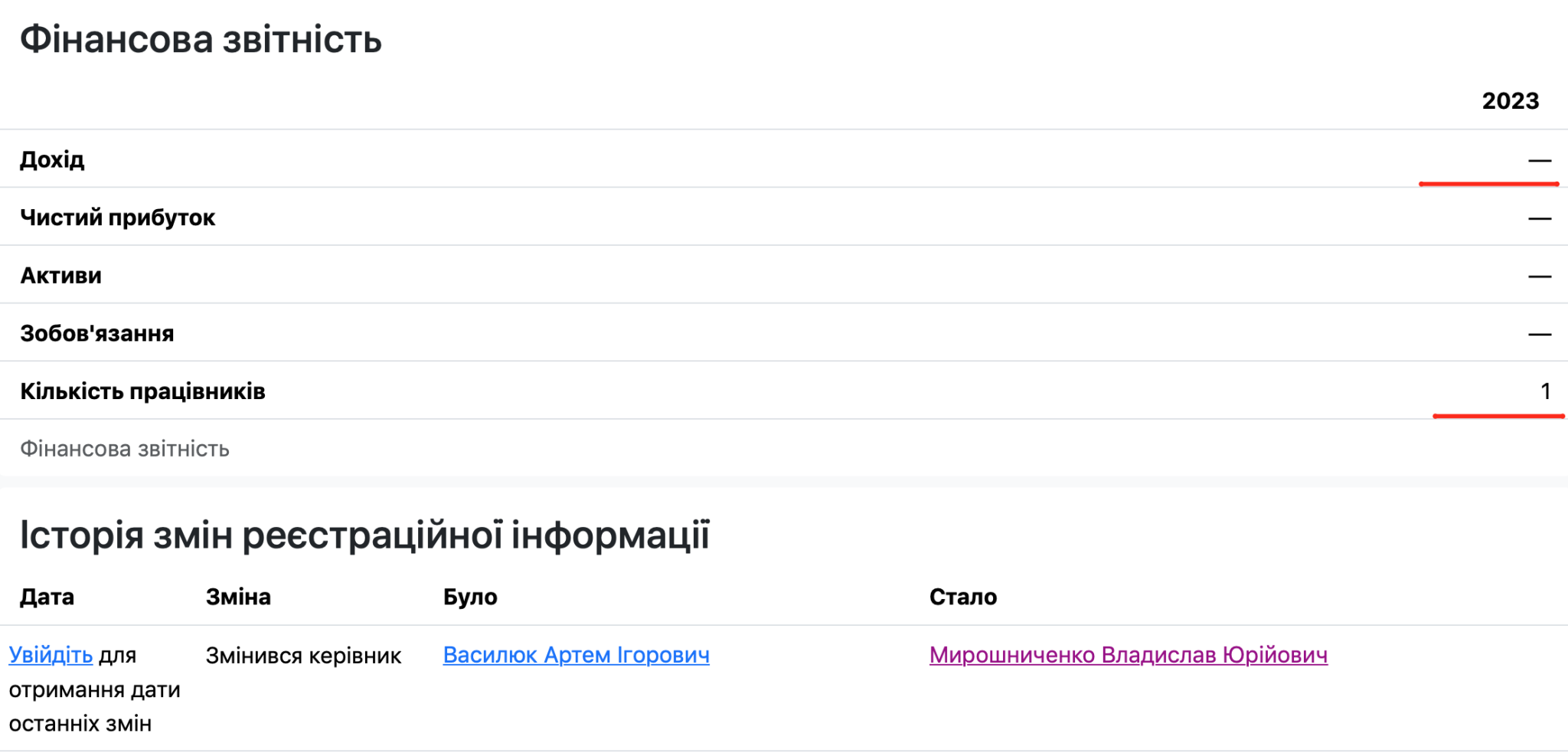Open Василюк Артем Ігорович profile link
The image size is (1568, 753).
(577, 655)
